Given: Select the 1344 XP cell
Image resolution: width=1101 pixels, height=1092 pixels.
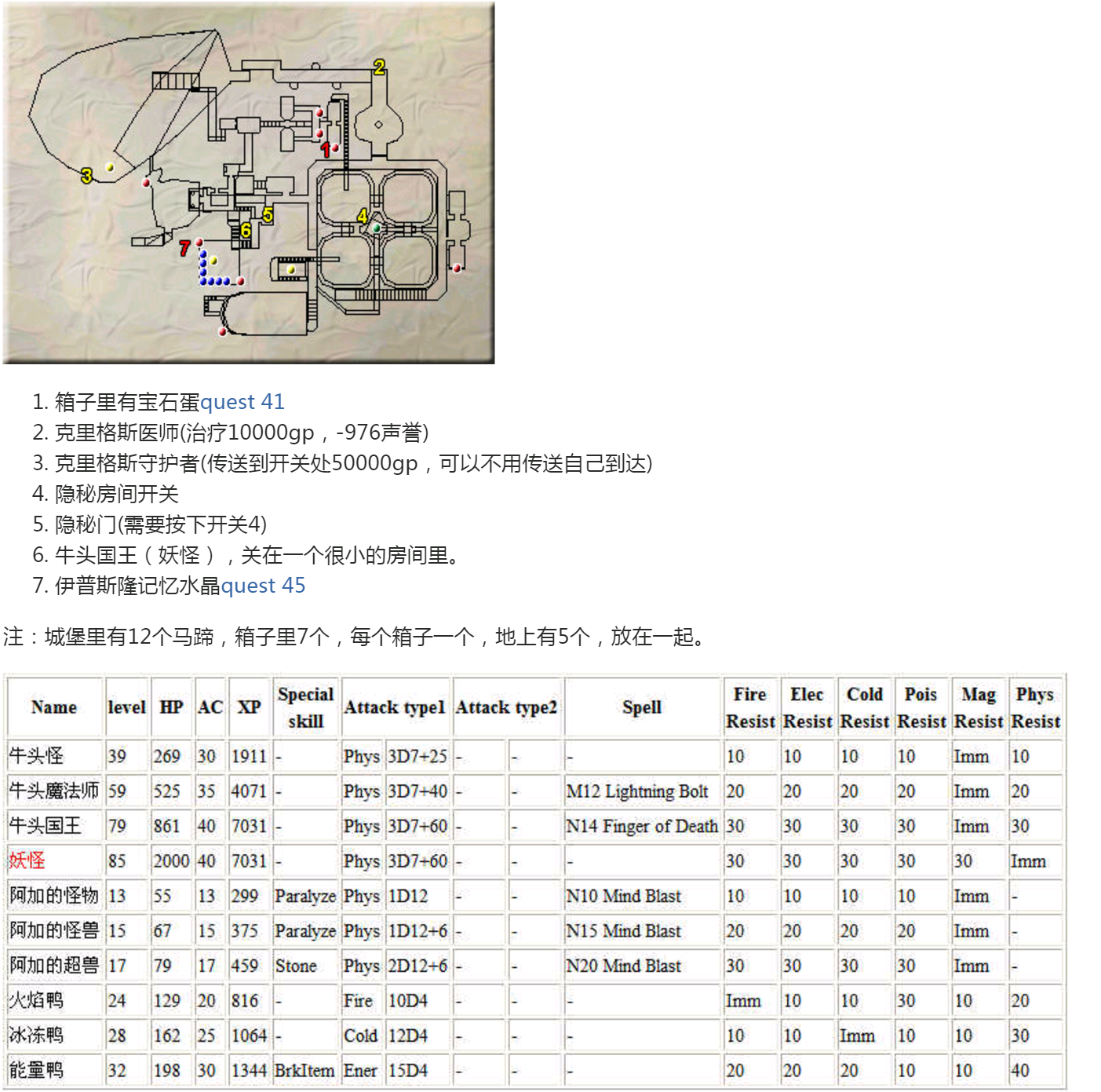Looking at the screenshot, I should pyautogui.click(x=250, y=1071).
